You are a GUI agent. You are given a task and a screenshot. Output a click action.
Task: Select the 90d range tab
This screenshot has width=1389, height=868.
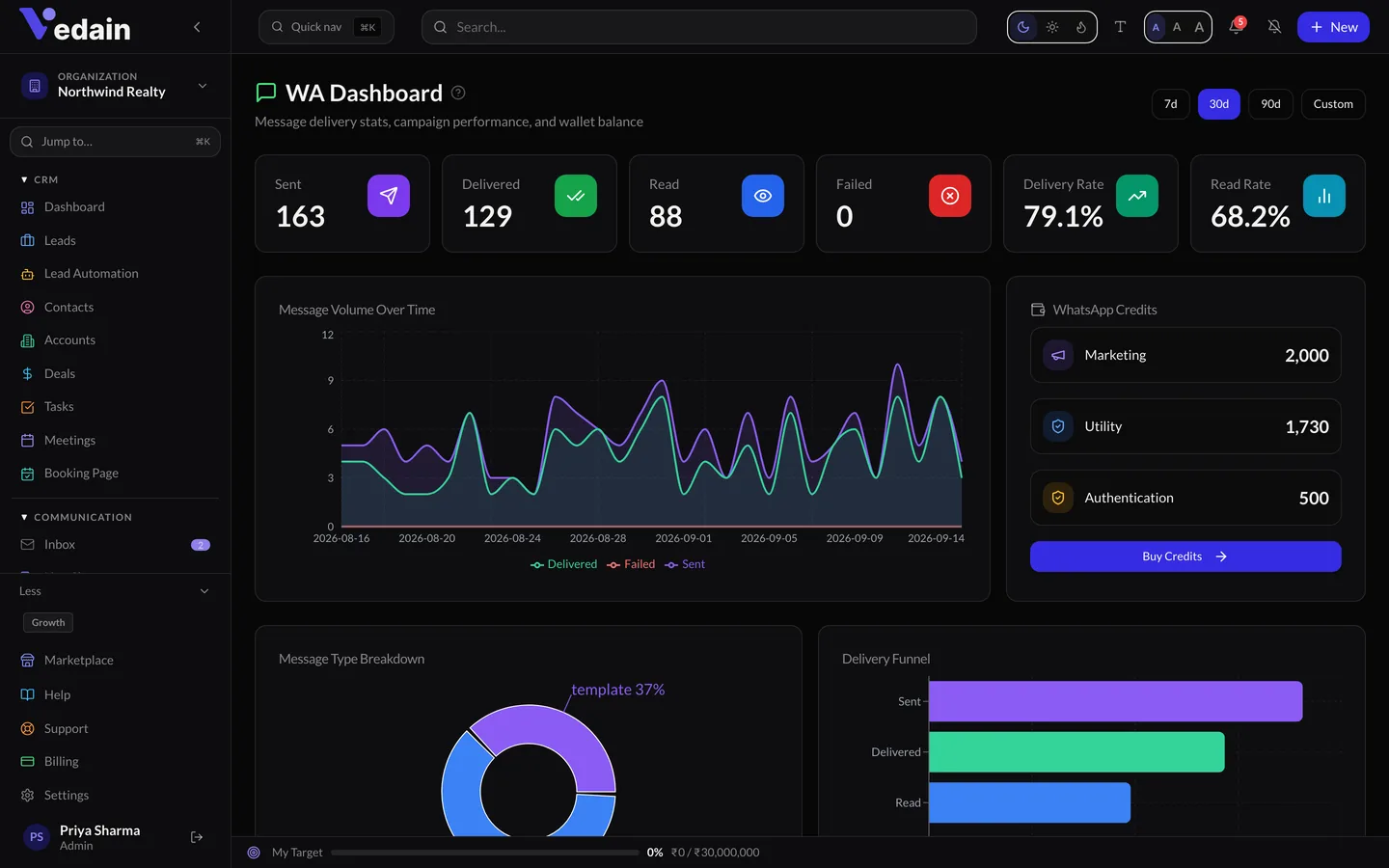coord(1270,104)
